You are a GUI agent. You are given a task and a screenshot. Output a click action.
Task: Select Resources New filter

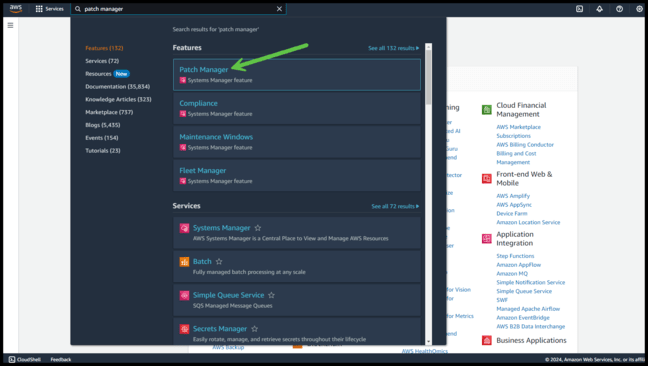point(107,74)
